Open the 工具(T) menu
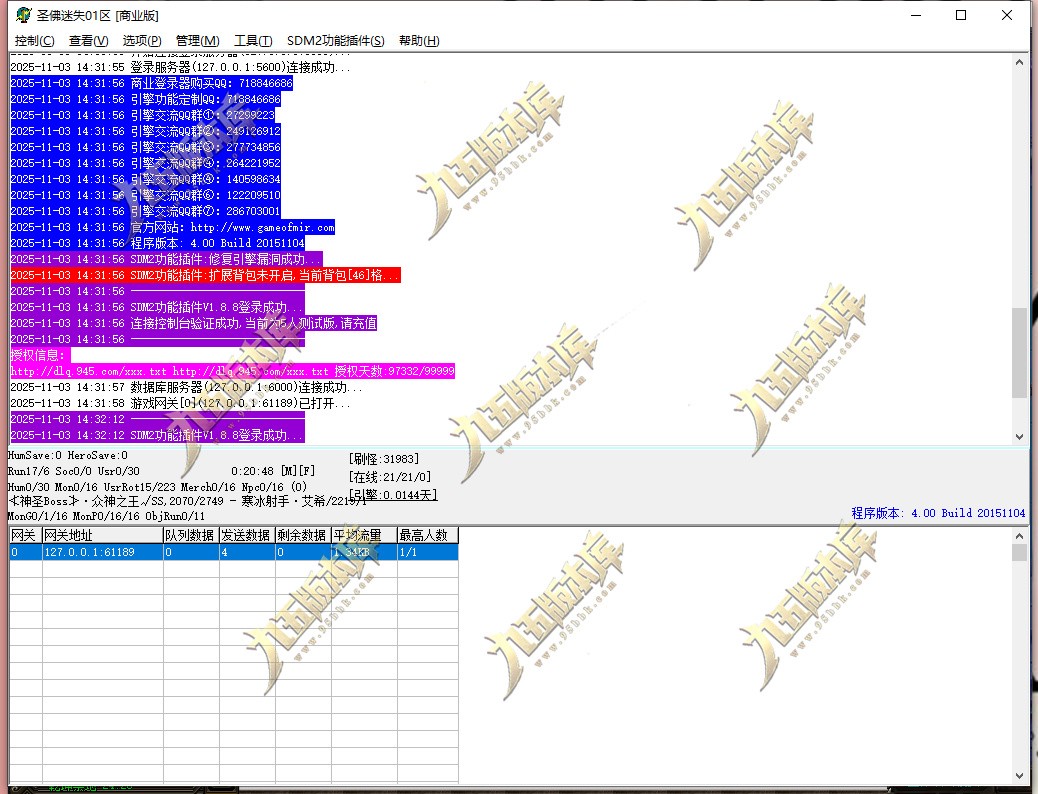The width and height of the screenshot is (1038, 794). tap(253, 41)
